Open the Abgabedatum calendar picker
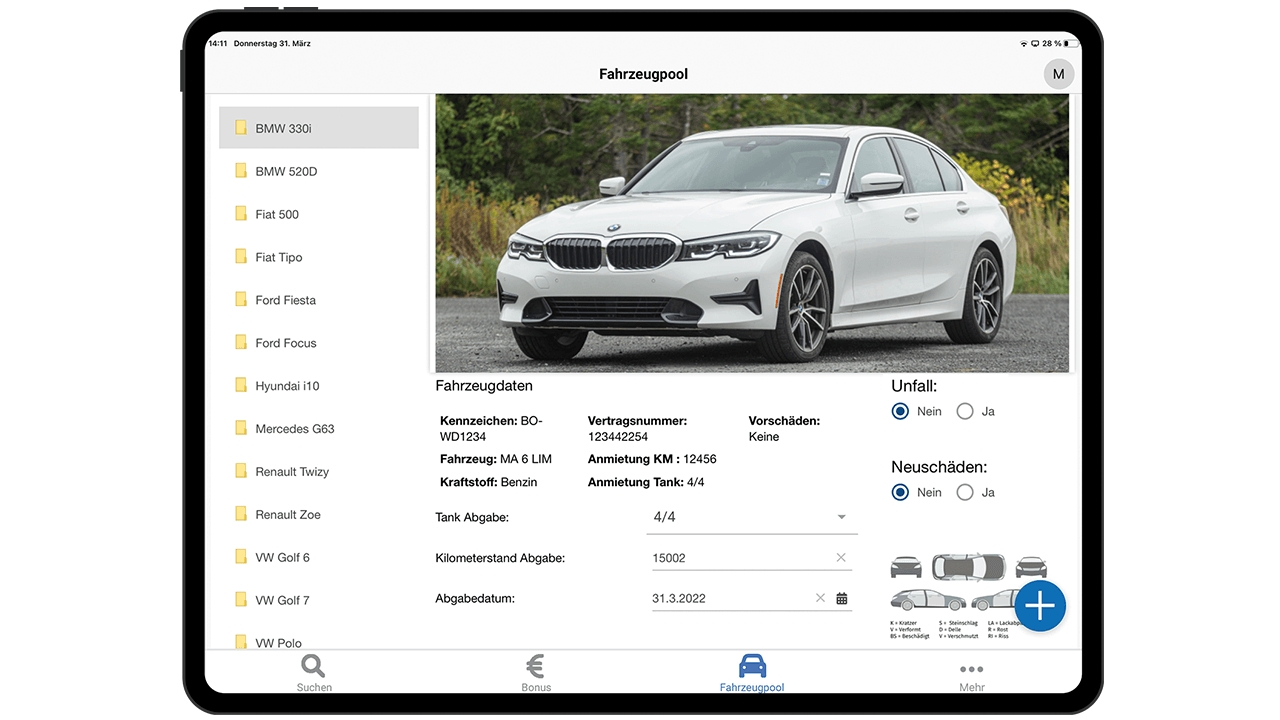The height and width of the screenshot is (720, 1280). (842, 598)
